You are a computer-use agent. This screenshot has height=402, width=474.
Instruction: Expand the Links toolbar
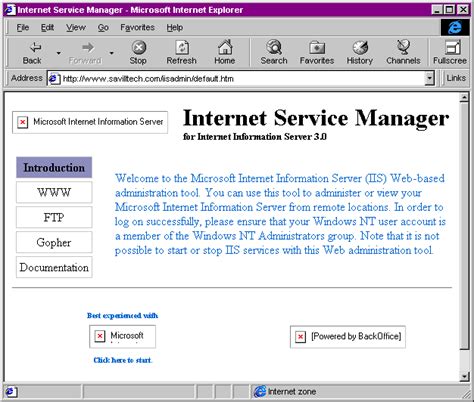456,78
